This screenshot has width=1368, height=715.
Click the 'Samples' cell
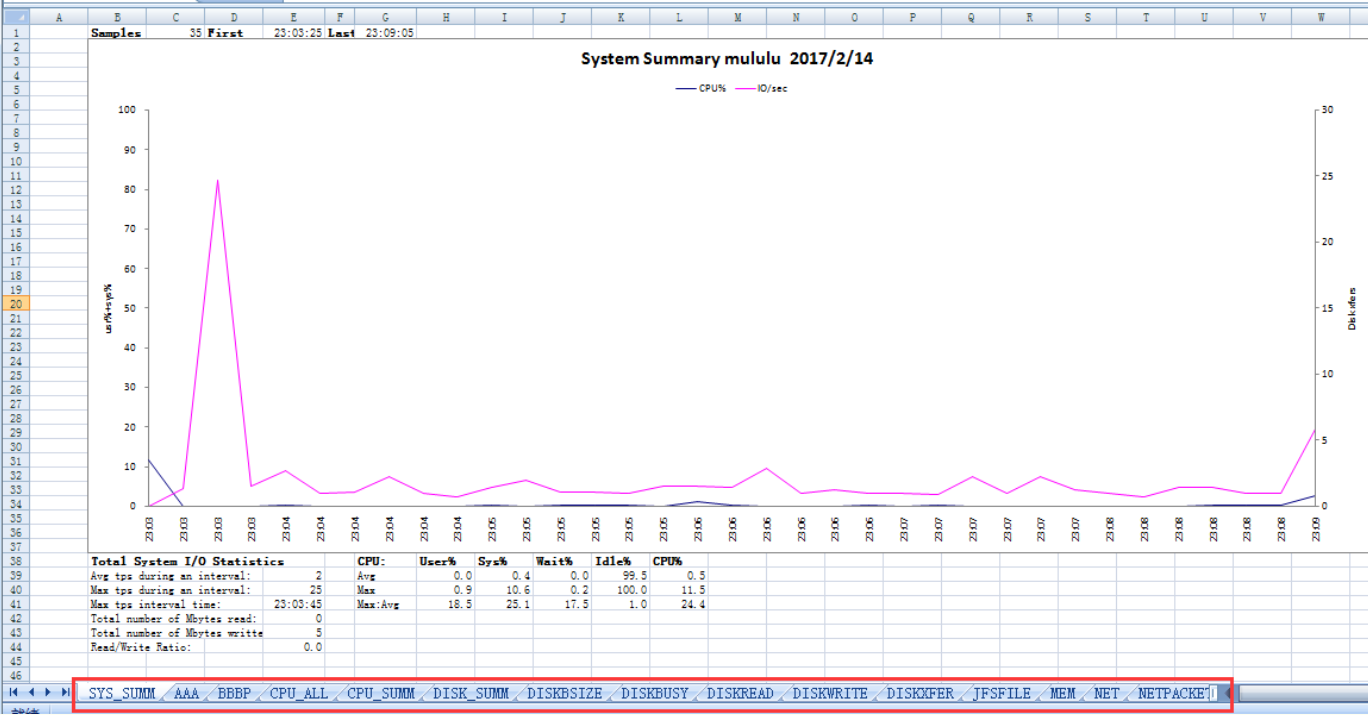(117, 32)
